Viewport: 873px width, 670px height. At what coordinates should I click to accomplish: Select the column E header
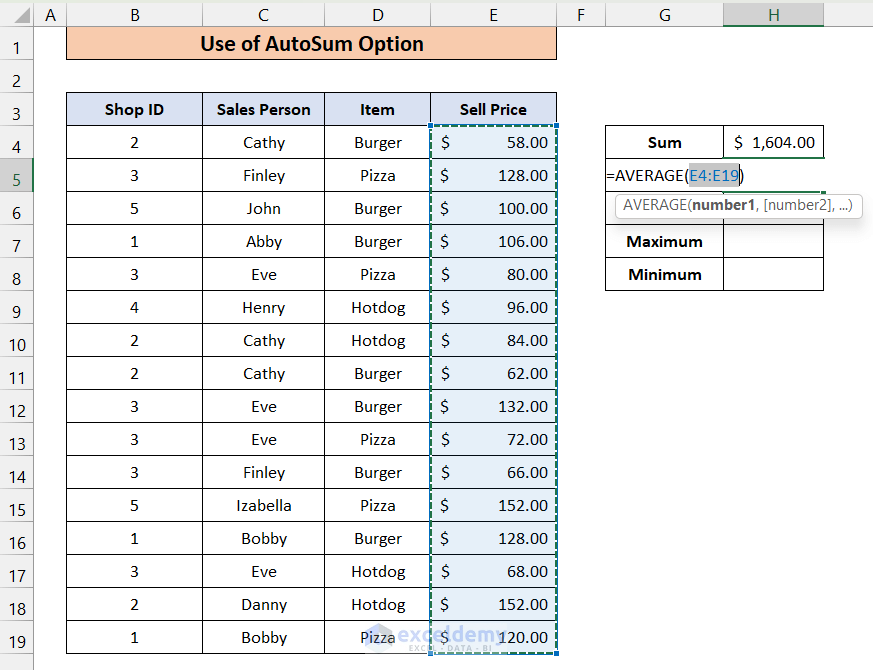[493, 14]
